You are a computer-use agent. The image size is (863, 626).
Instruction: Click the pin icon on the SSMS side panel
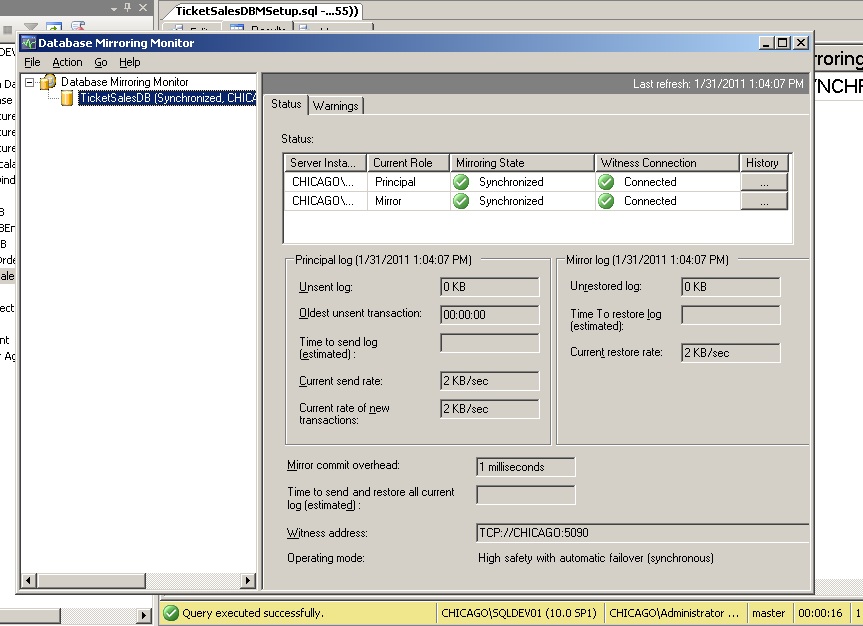coord(128,8)
